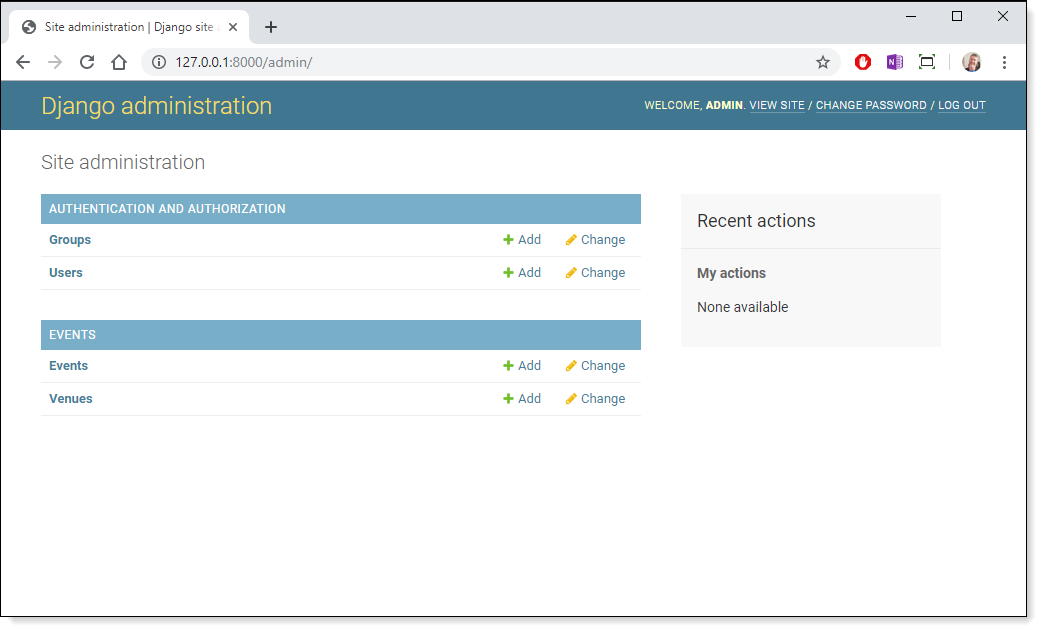Click Change for Groups

click(595, 240)
